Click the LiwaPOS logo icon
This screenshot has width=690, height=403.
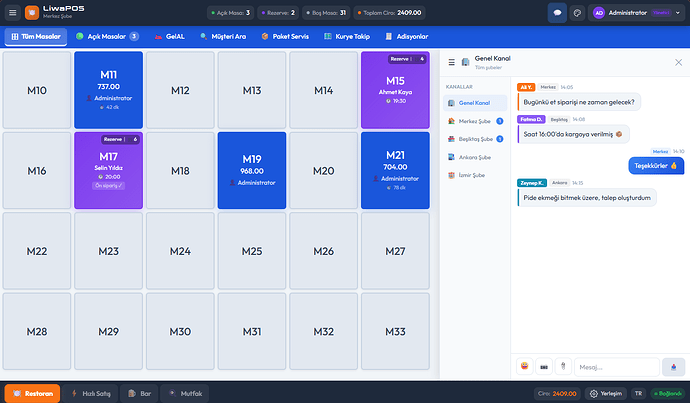click(x=33, y=13)
